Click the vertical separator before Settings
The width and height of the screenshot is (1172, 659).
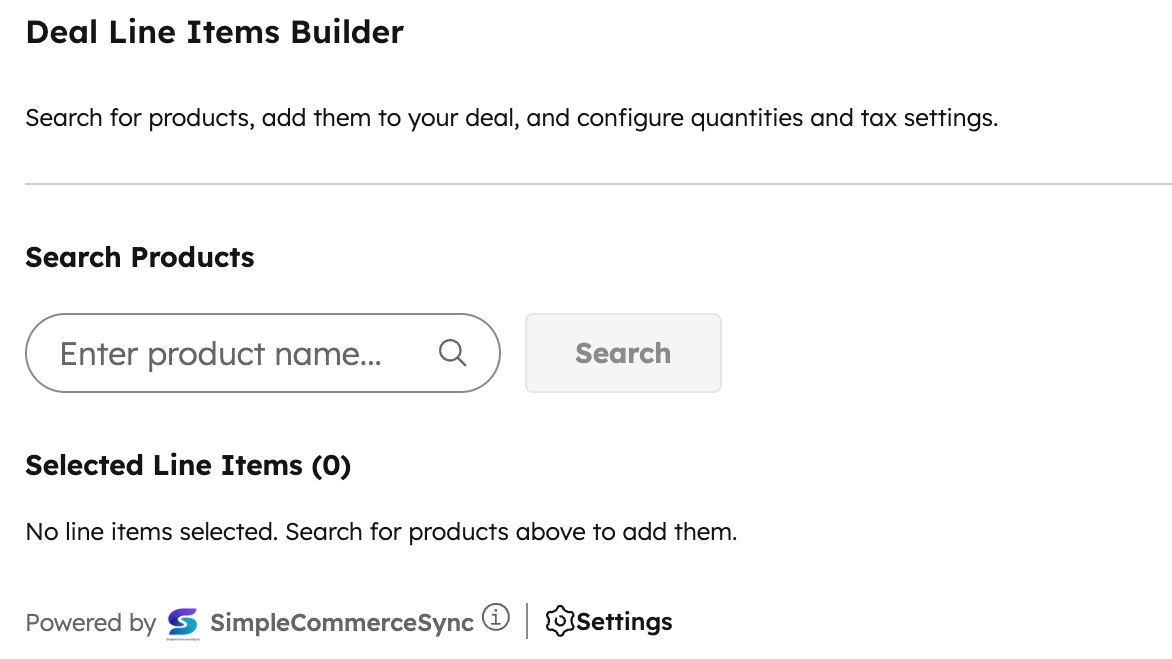click(527, 621)
